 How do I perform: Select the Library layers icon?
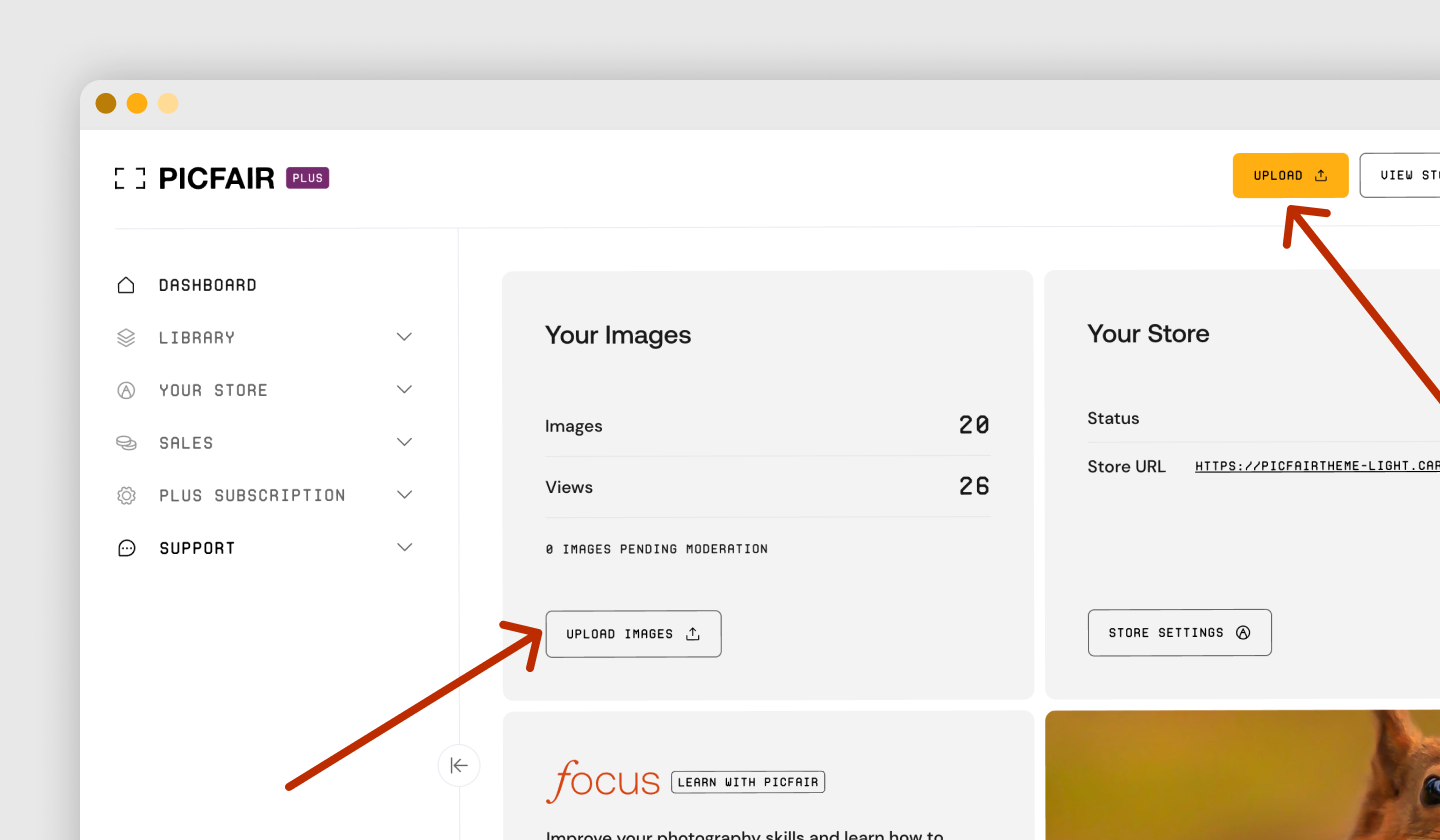(125, 337)
